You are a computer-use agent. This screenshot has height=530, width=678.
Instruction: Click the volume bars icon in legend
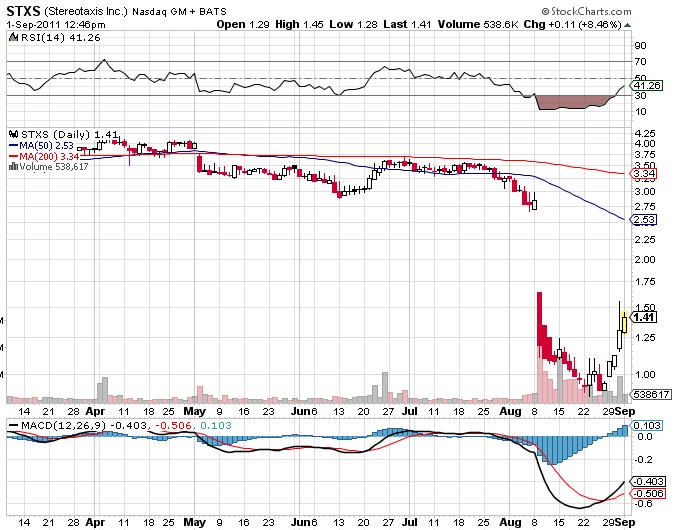tap(13, 166)
